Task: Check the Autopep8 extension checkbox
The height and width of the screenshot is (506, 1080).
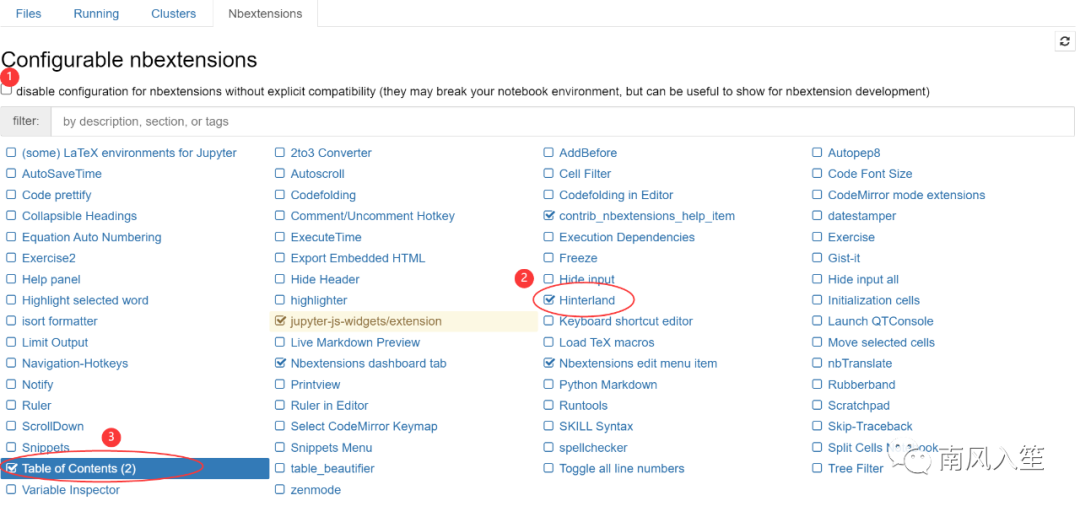Action: [x=818, y=153]
